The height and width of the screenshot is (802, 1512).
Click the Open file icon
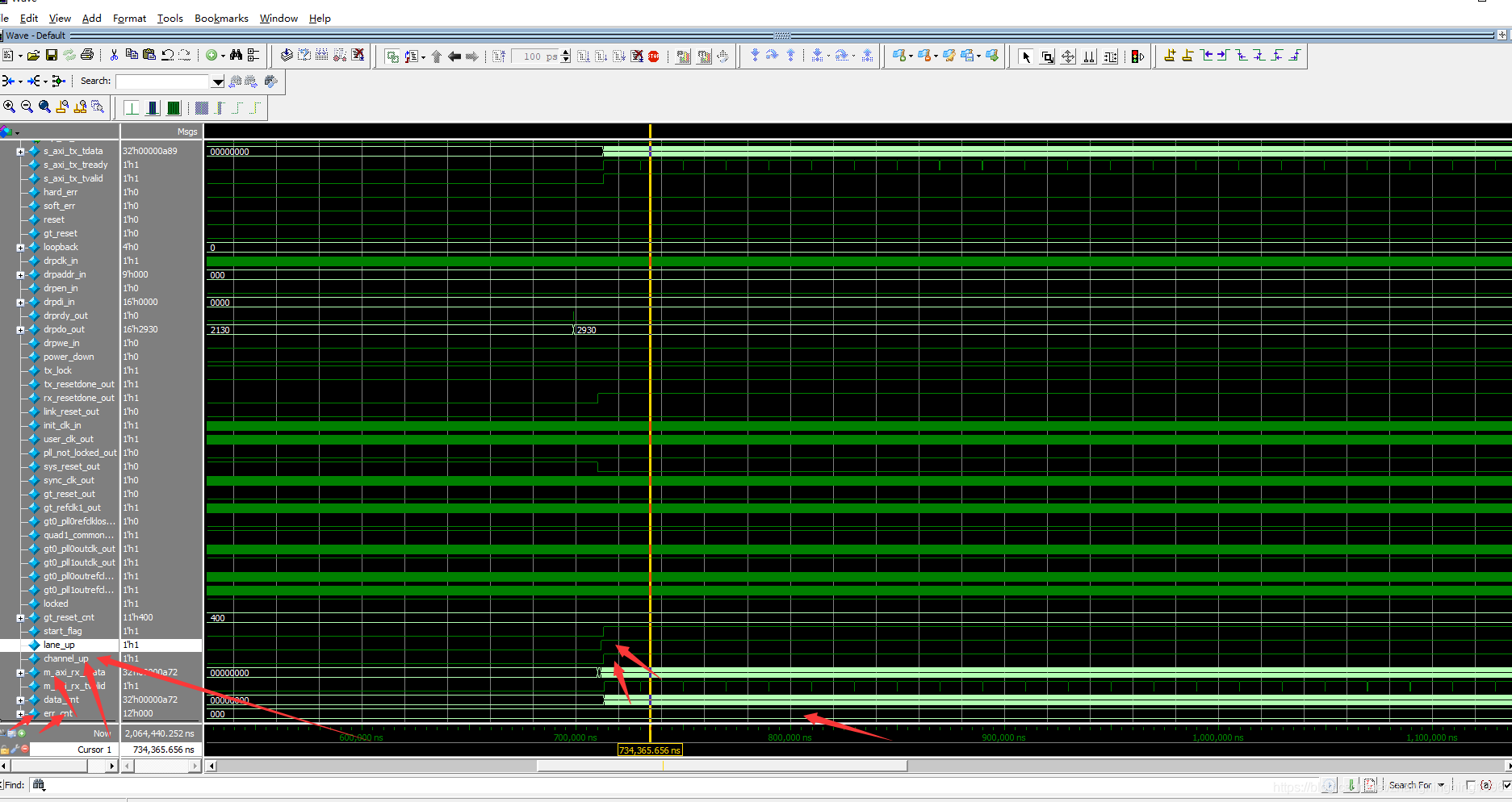33,56
